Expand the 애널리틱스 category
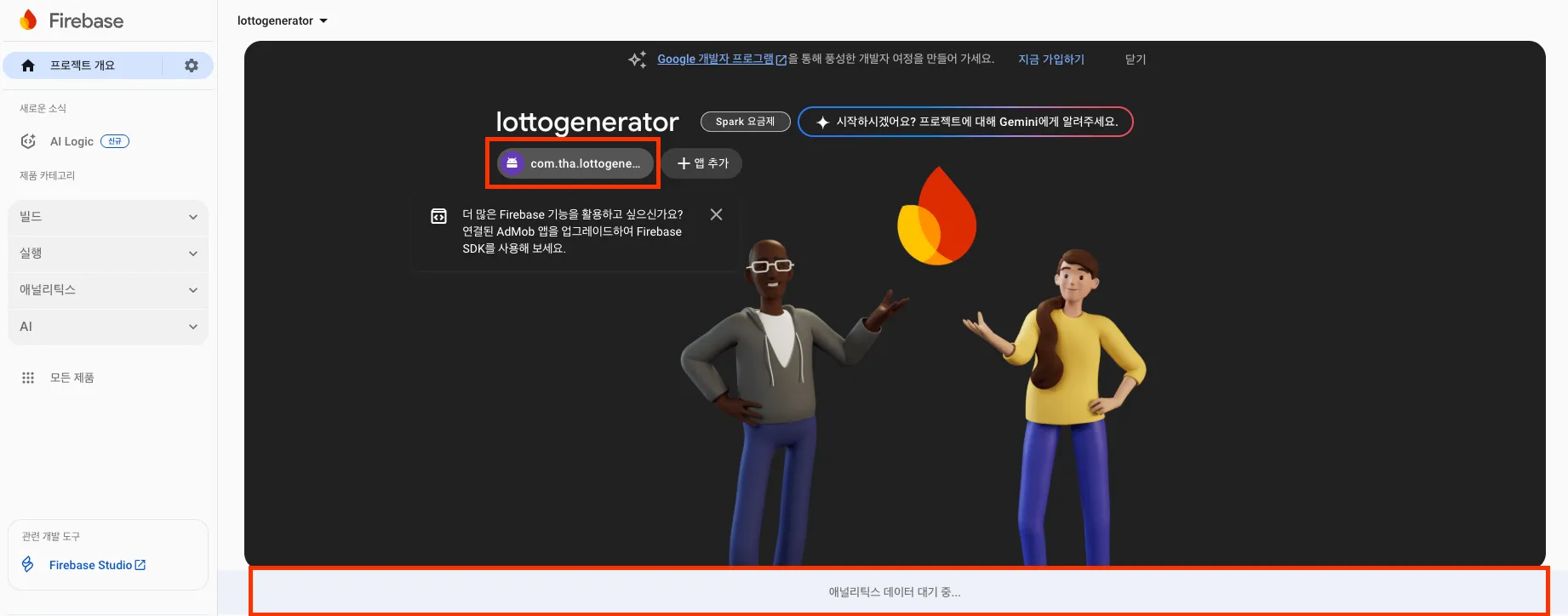Viewport: 1568px width, 616px height. click(108, 290)
